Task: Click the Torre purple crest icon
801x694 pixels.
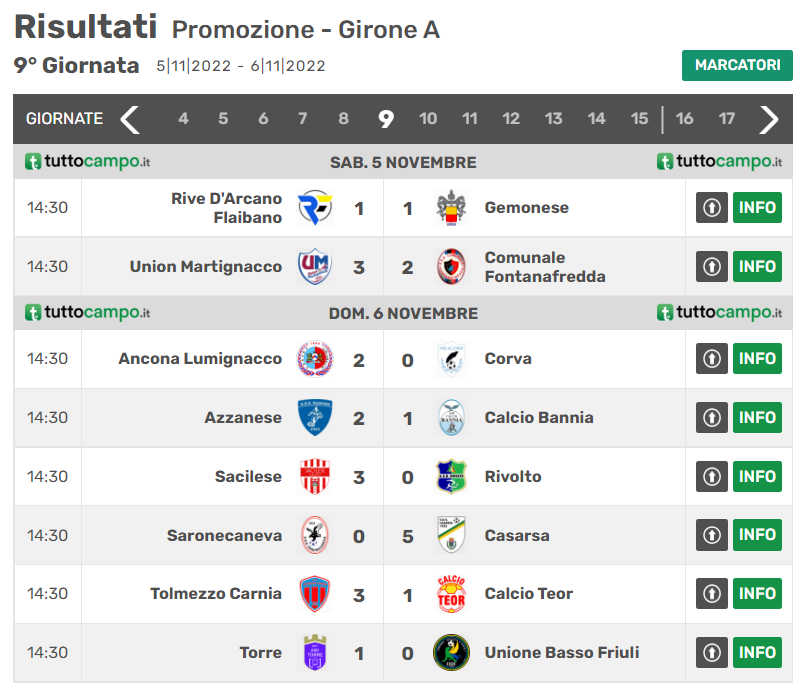Action: click(x=316, y=653)
